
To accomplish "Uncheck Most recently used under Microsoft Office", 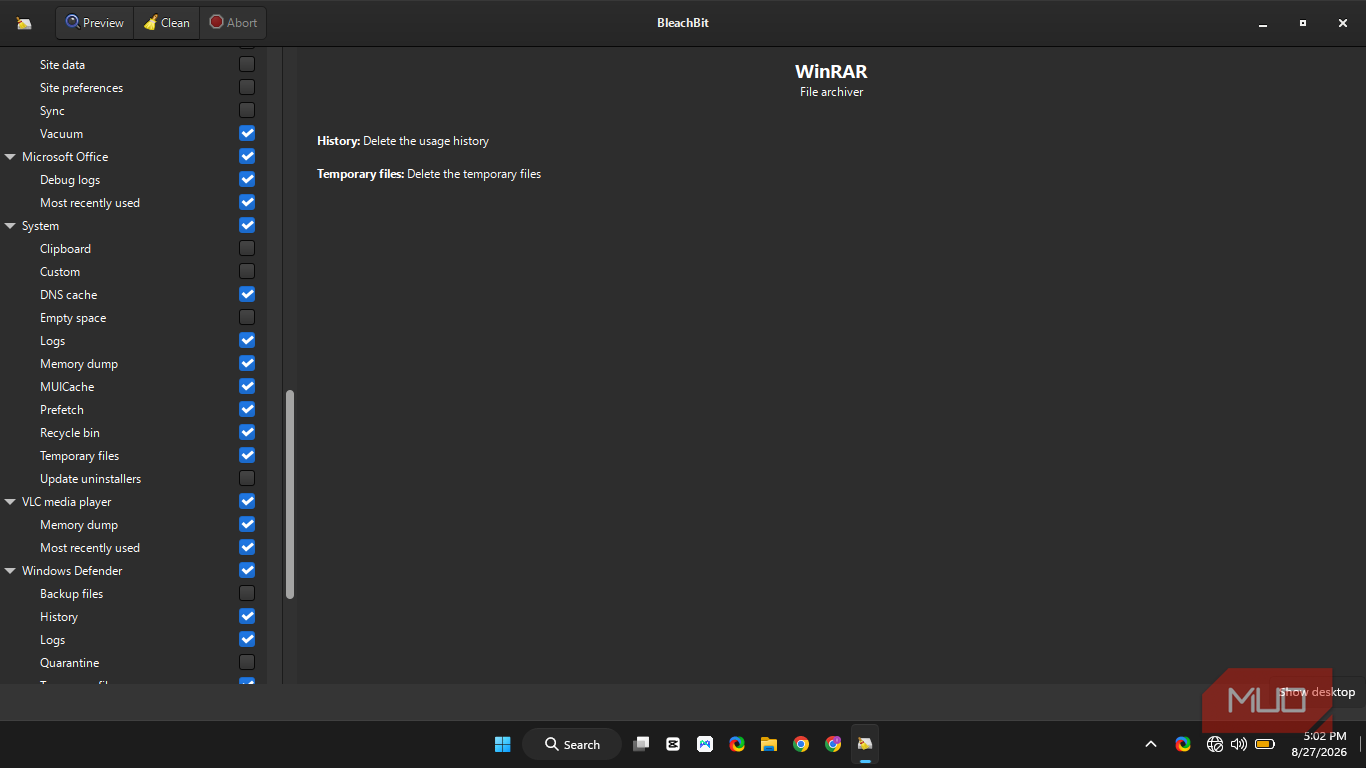I will click(247, 202).
